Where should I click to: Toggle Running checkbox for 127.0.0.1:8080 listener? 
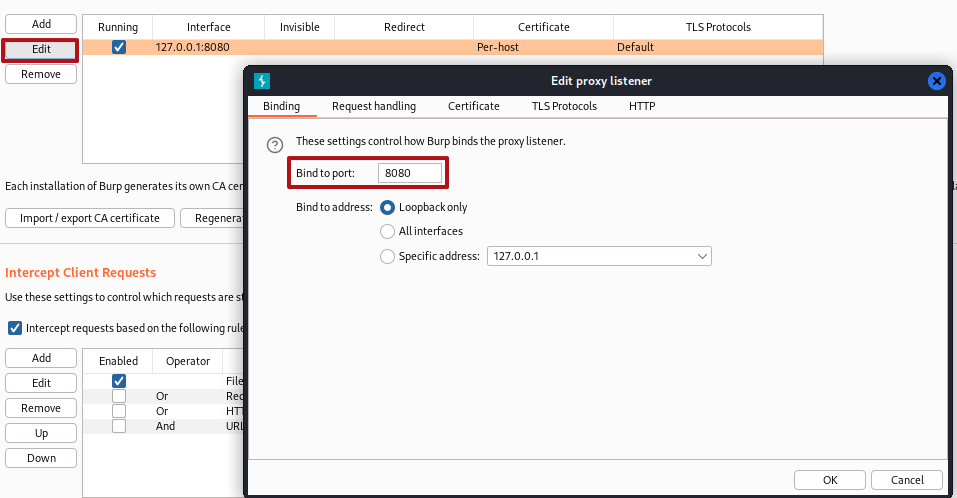[119, 47]
